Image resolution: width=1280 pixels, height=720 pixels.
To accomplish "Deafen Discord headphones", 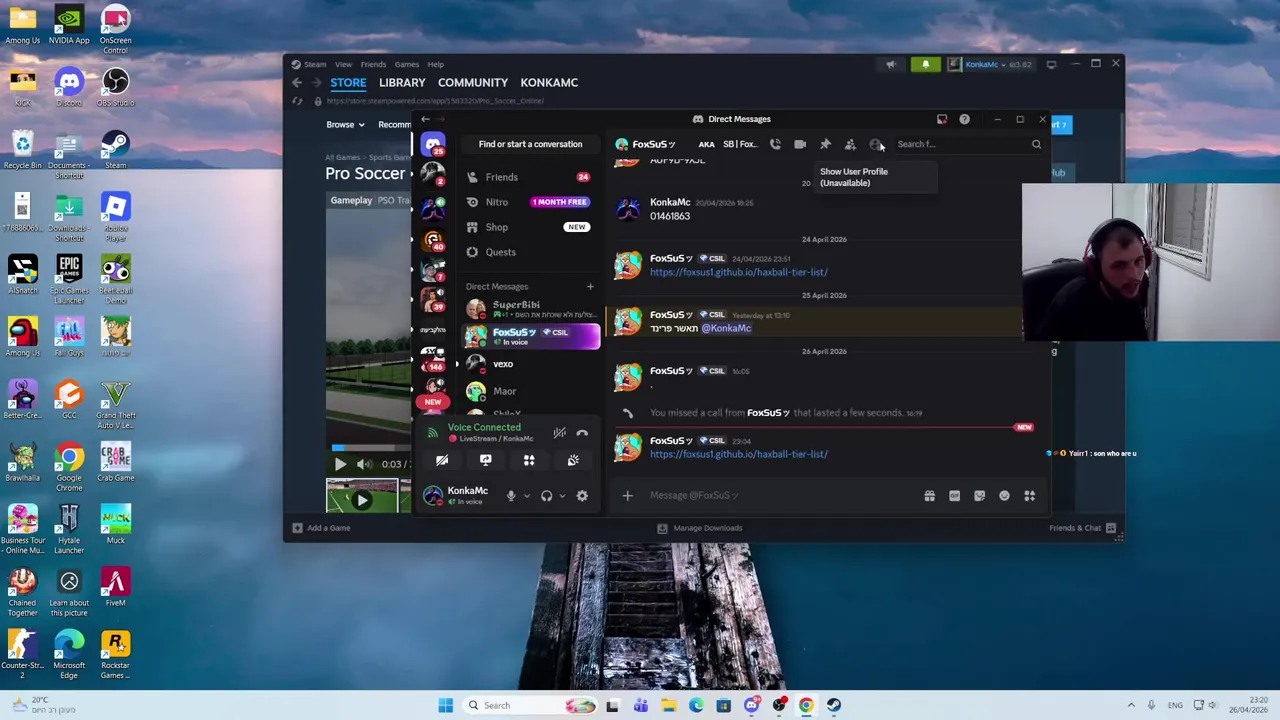I will [x=546, y=496].
